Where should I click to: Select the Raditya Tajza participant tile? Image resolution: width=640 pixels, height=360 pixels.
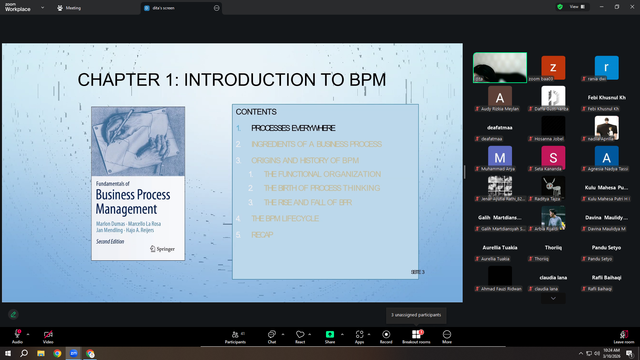coord(553,188)
